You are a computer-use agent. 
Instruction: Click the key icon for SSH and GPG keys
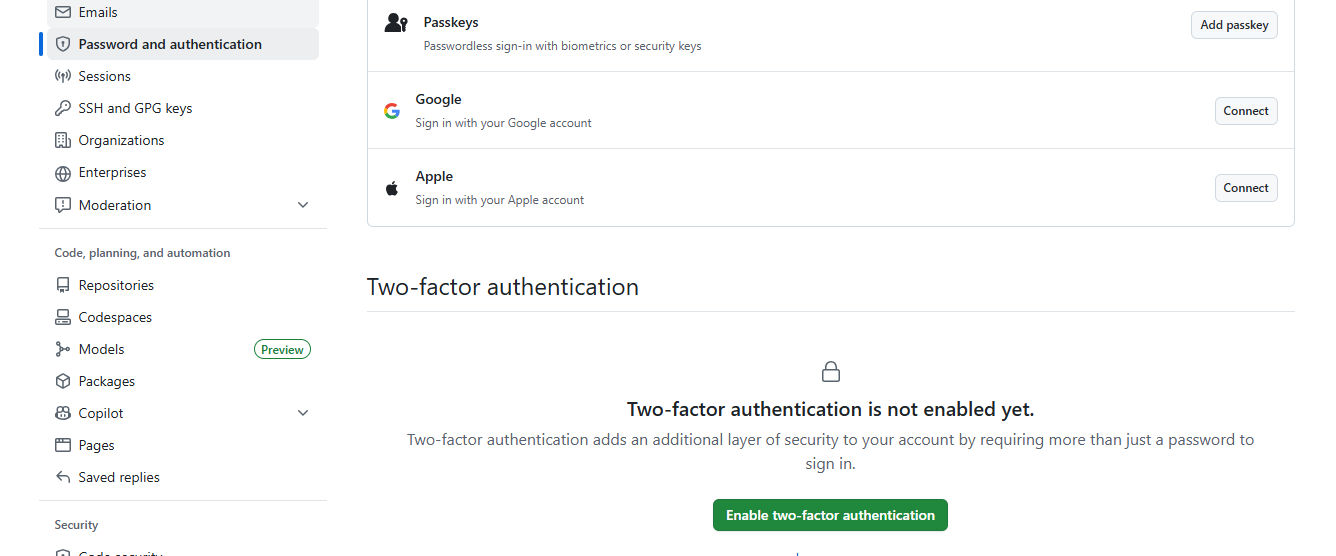63,108
